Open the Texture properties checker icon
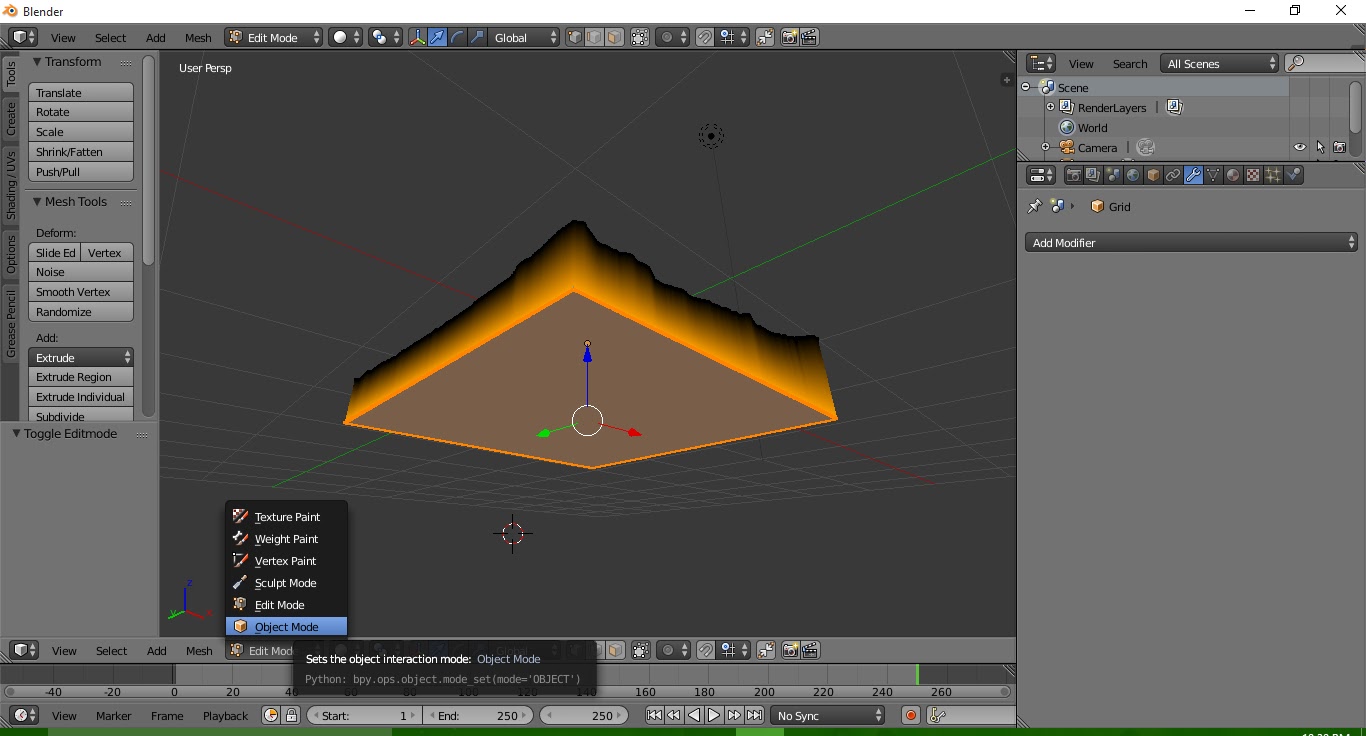Screen dimensions: 1366x736 pyautogui.click(x=1251, y=175)
